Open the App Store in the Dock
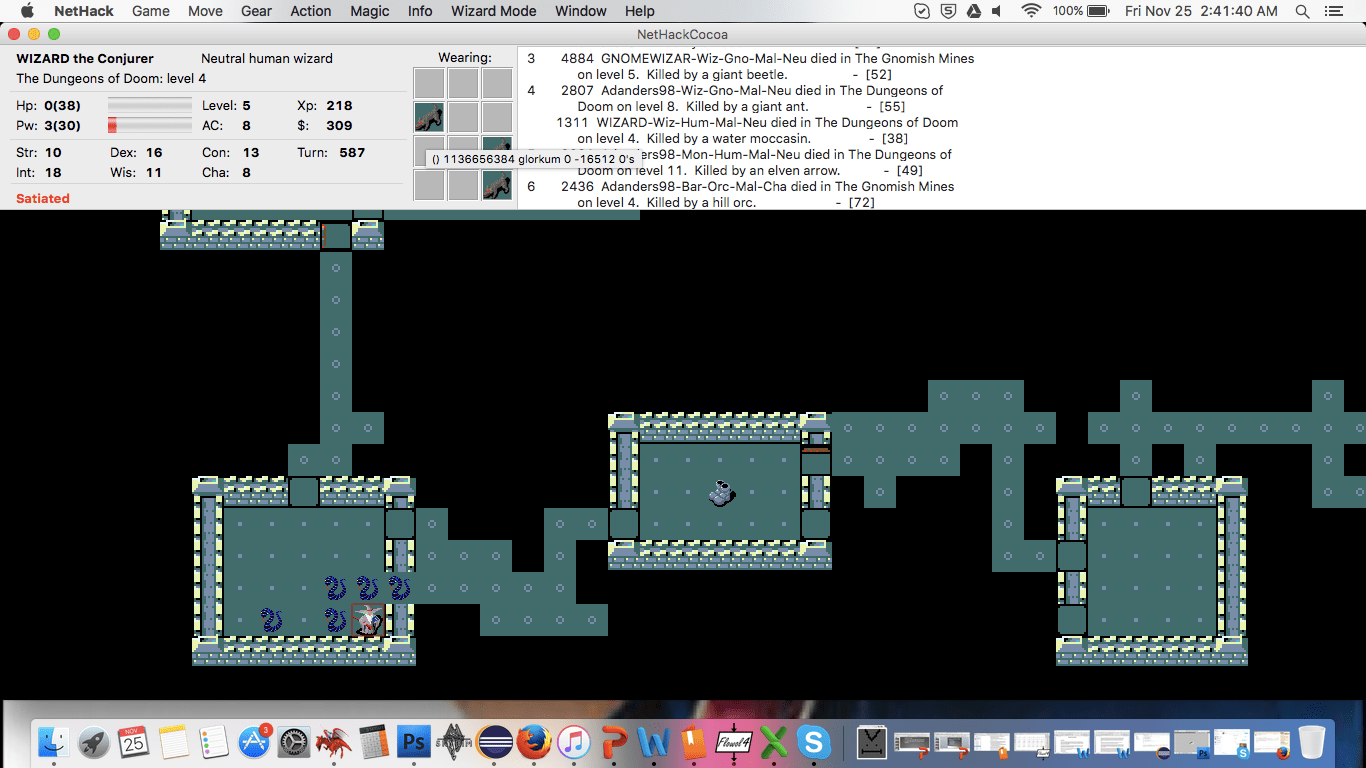Image resolution: width=1366 pixels, height=768 pixels. click(x=254, y=742)
